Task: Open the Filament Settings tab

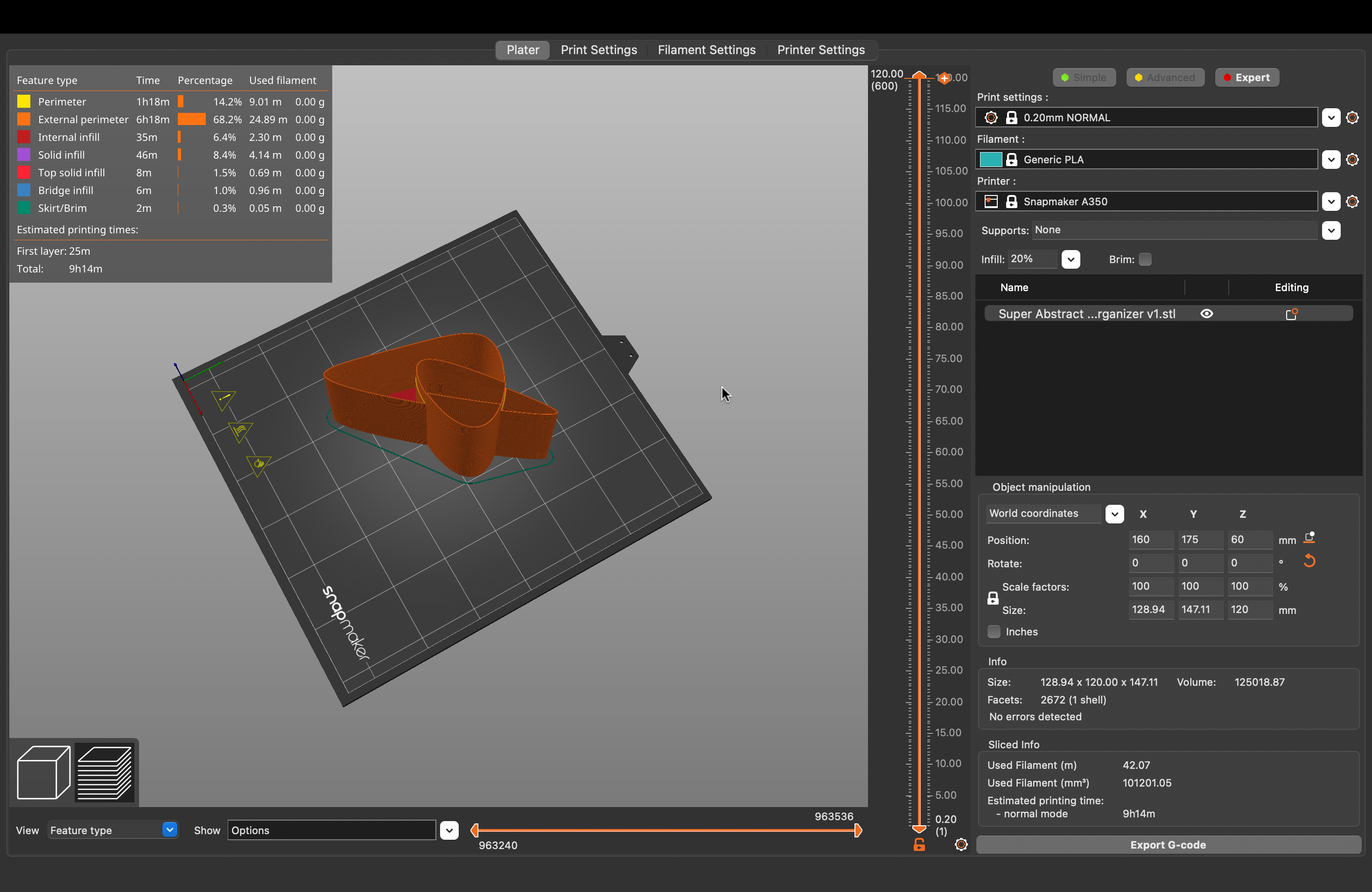Action: pos(706,50)
